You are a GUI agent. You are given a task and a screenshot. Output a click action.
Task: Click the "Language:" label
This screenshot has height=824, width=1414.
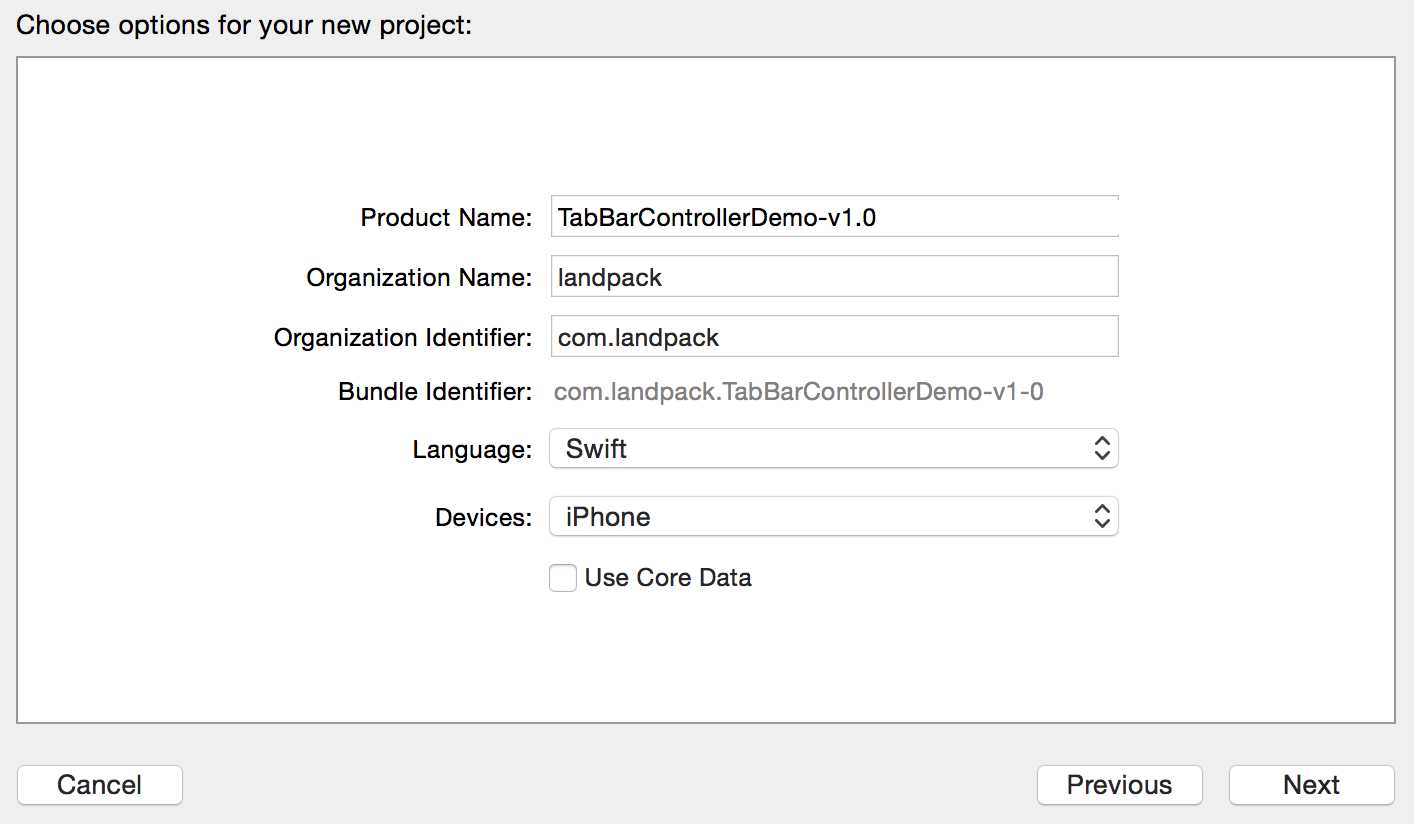pos(472,450)
